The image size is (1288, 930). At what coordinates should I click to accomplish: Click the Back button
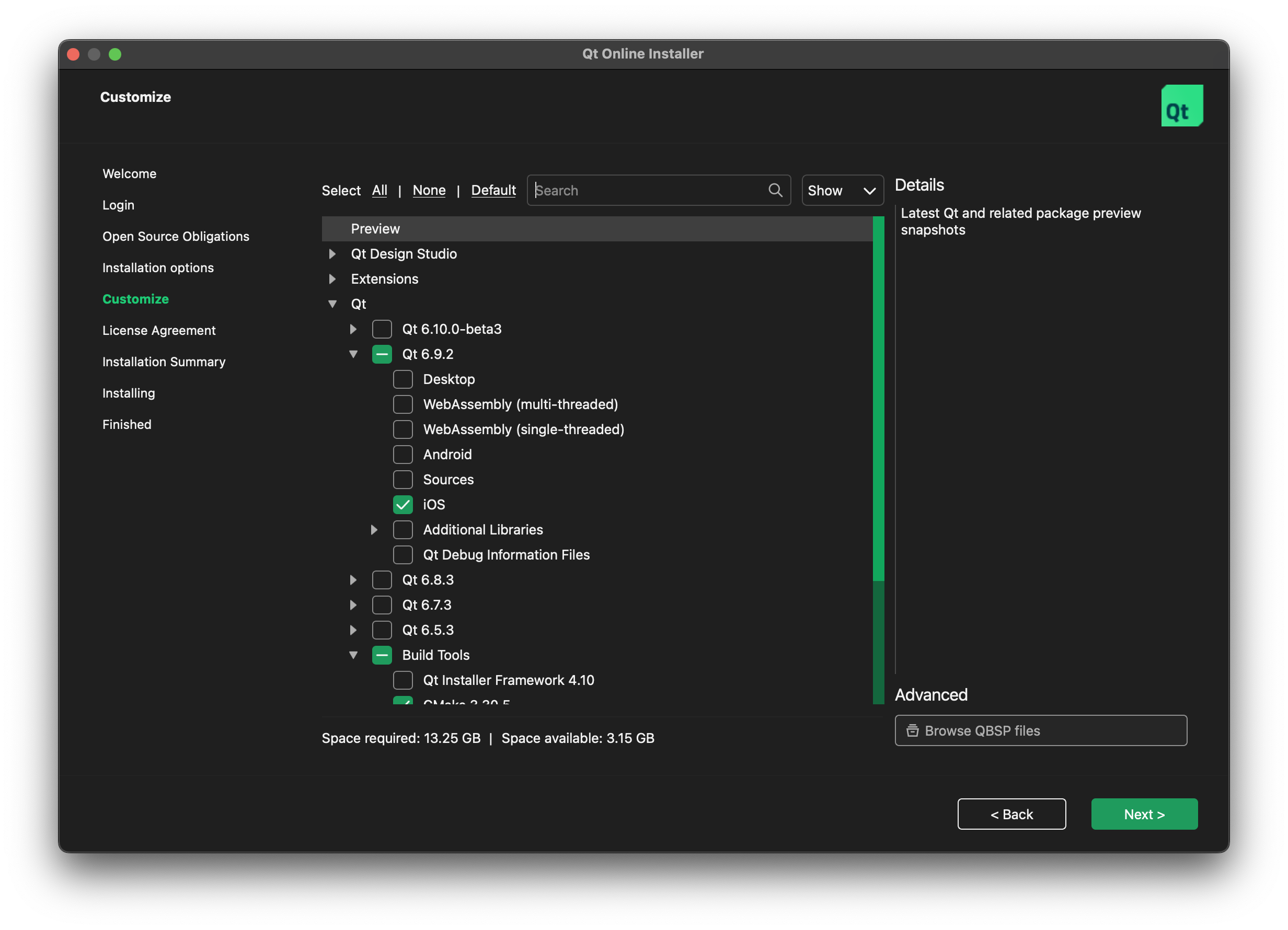(1011, 814)
